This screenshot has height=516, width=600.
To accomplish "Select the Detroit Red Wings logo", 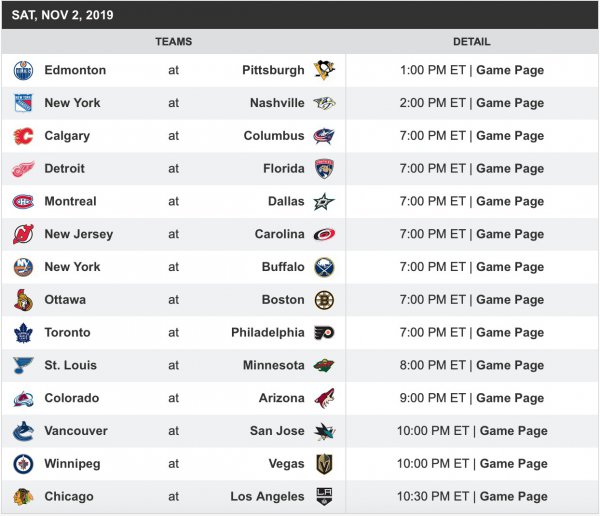I will coord(23,169).
